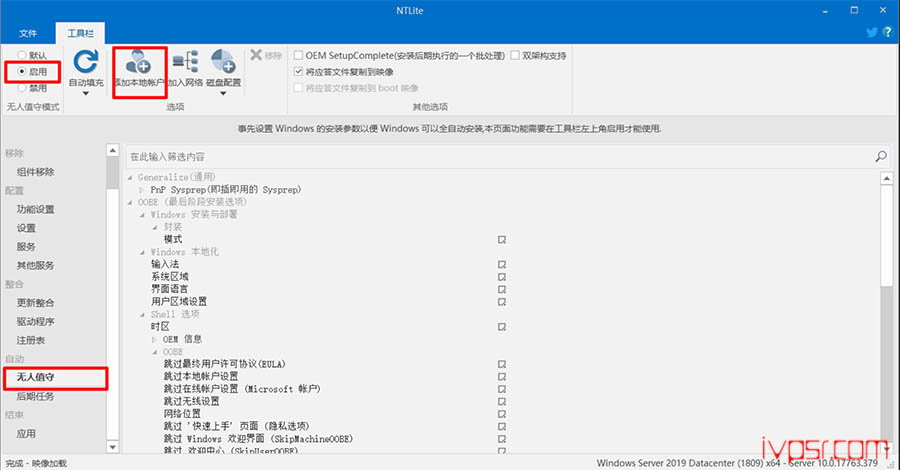The height and width of the screenshot is (470, 900).
Task: Select the 默认 radio button
Action: tap(22, 55)
